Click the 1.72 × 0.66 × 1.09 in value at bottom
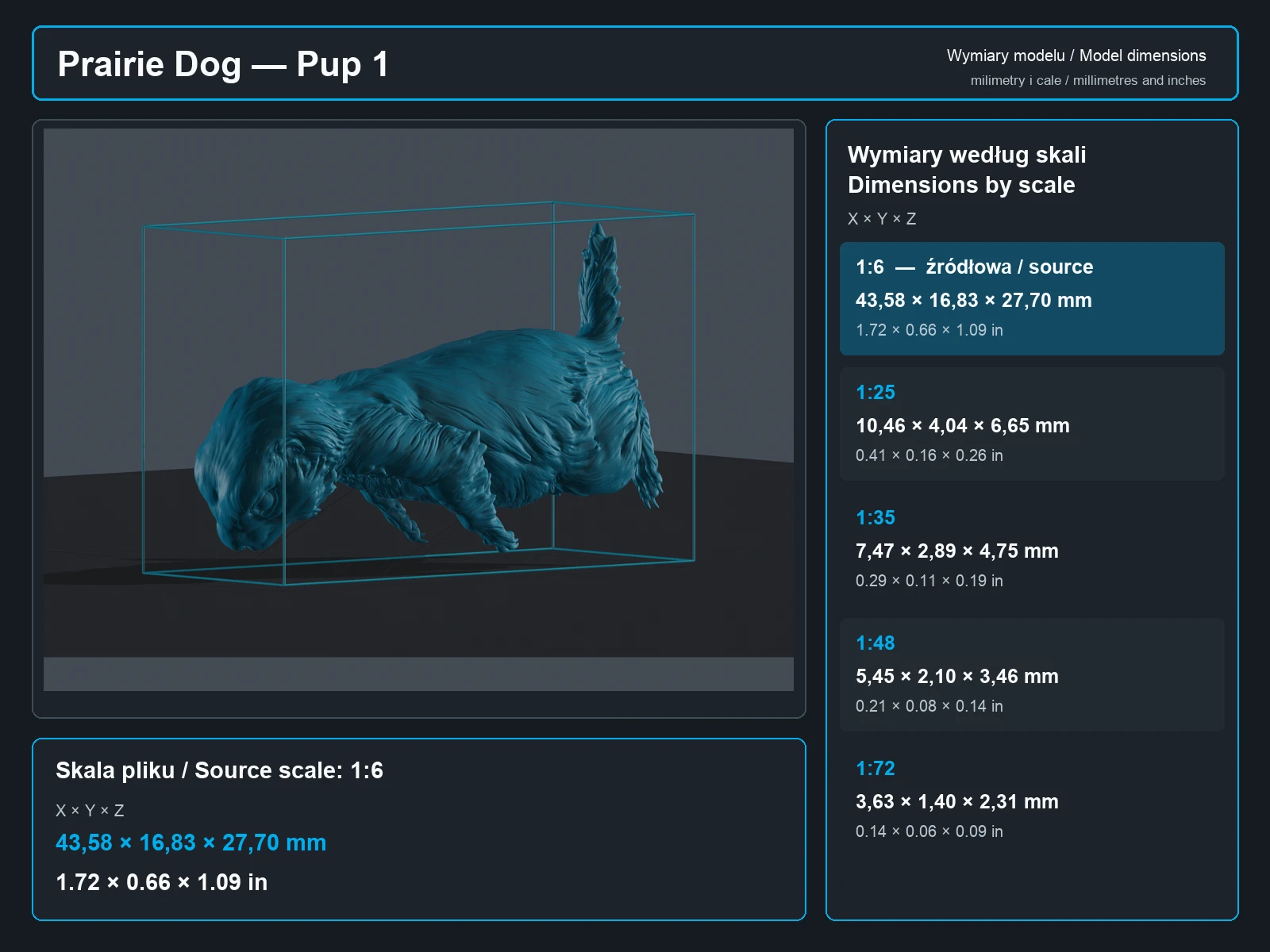1270x952 pixels. [x=162, y=882]
